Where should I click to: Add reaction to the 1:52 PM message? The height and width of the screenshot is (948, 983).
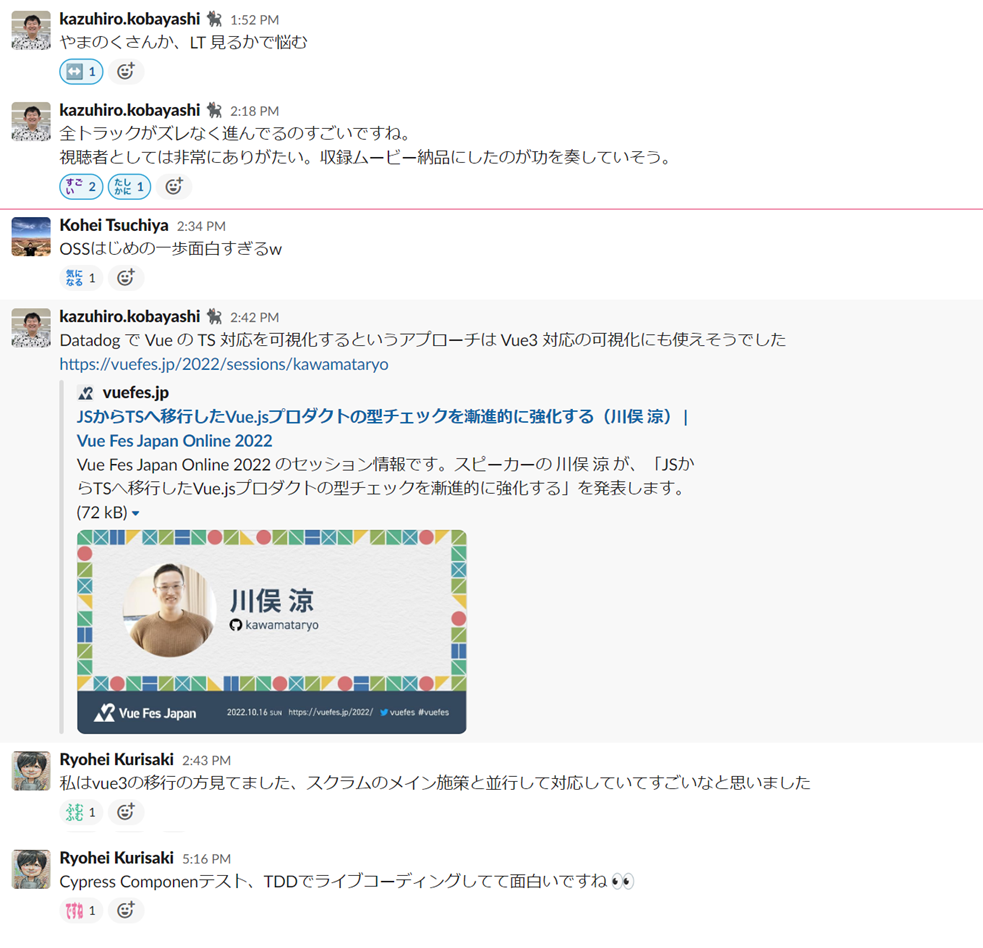(x=126, y=71)
